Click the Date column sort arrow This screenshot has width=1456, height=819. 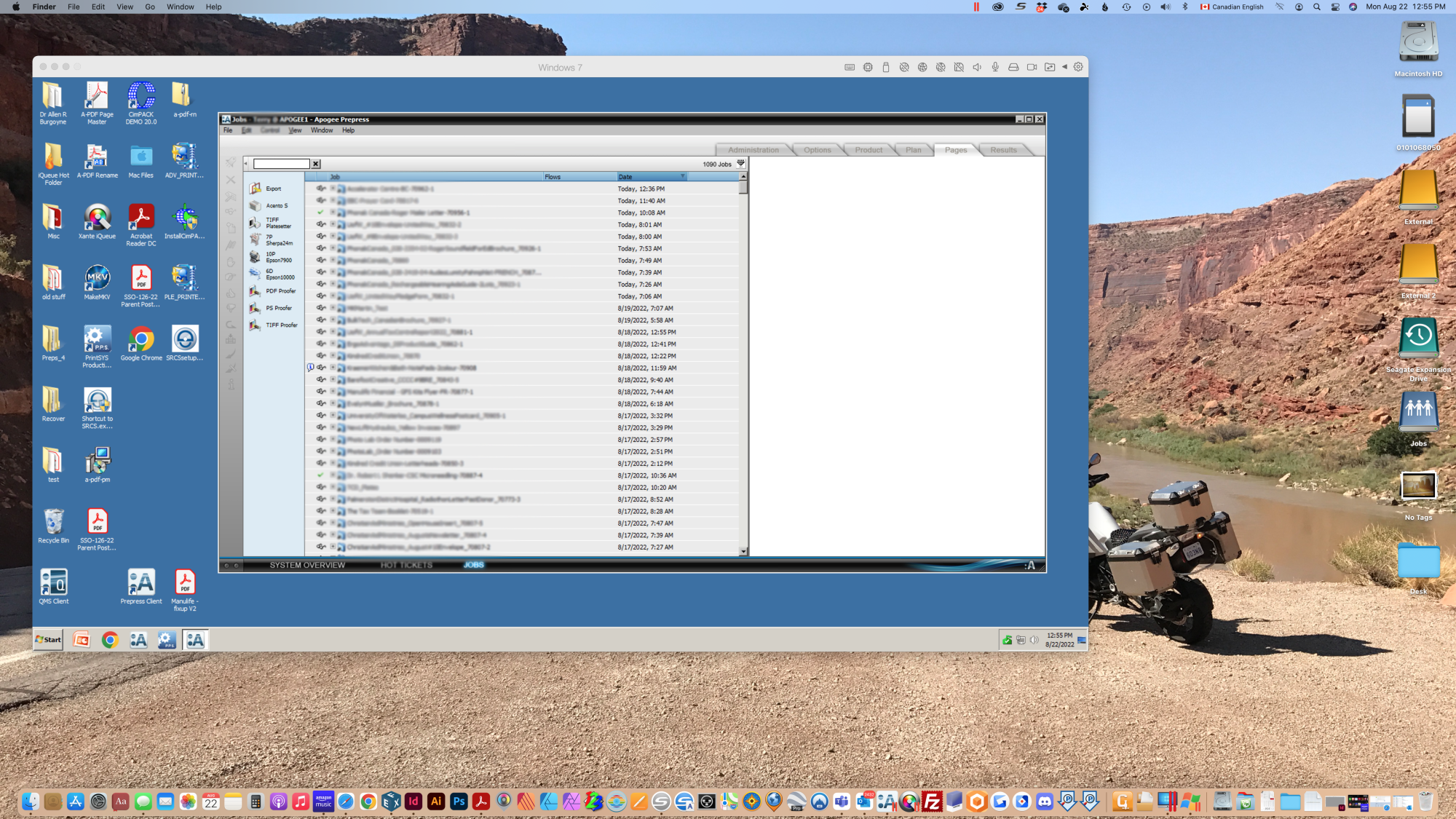click(x=682, y=177)
